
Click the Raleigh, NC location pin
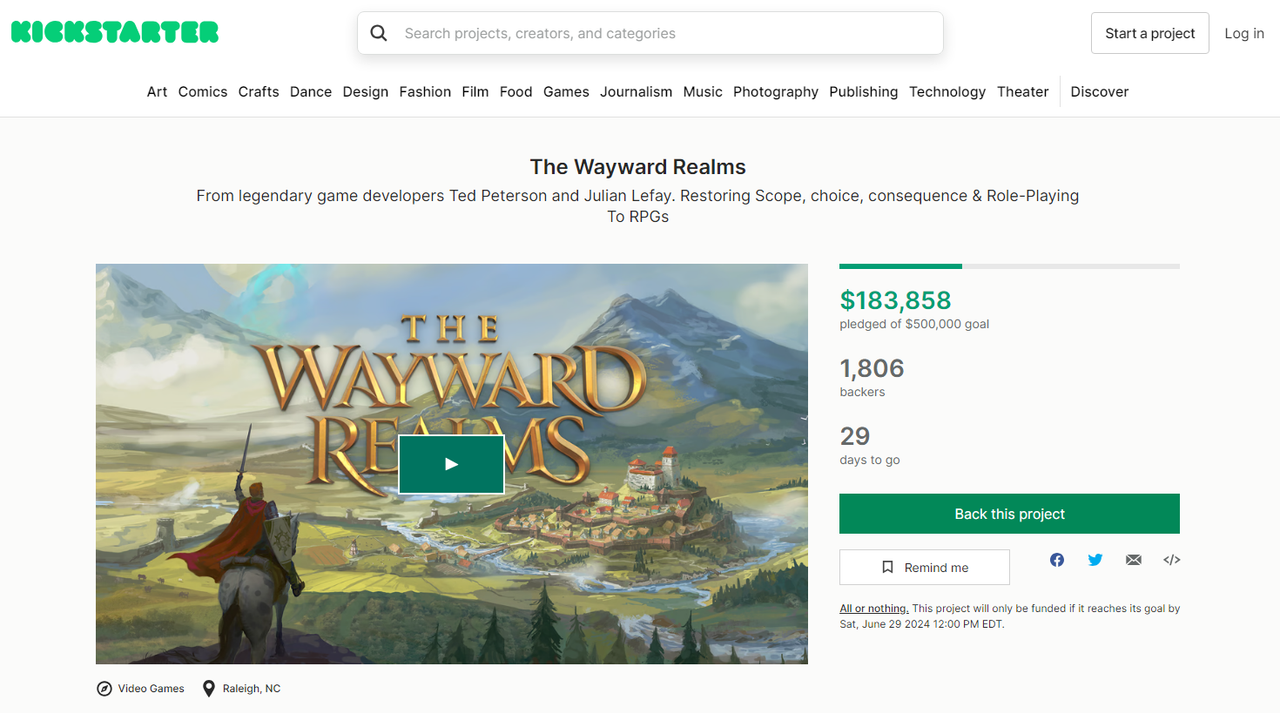pyautogui.click(x=209, y=689)
